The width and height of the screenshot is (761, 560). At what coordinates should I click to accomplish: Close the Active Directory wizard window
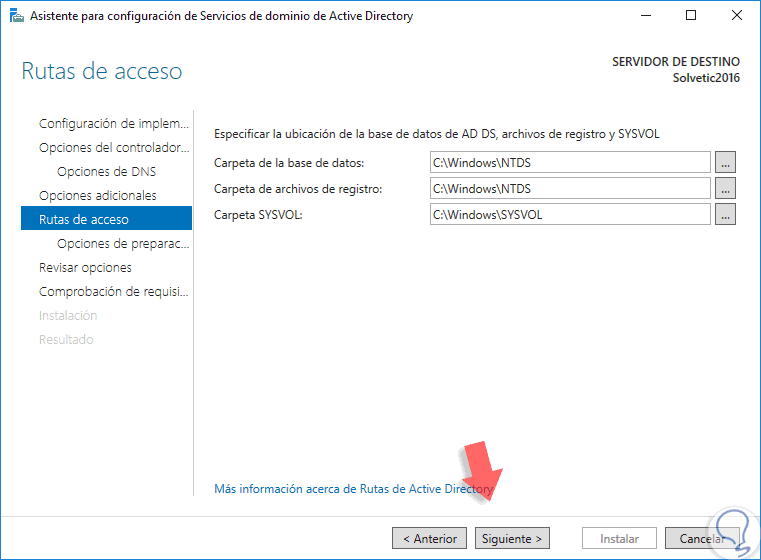click(736, 16)
